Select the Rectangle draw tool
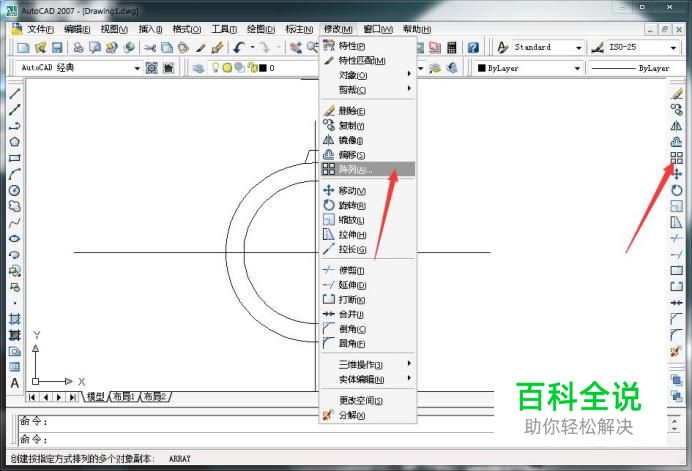692x471 pixels. 15,158
